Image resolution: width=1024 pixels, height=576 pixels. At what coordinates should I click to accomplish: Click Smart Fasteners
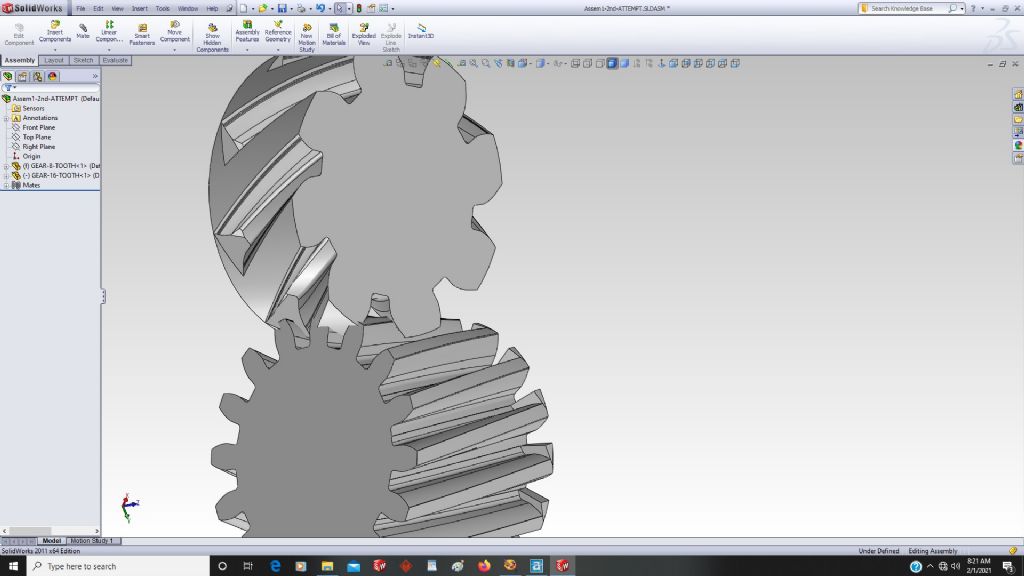click(x=142, y=35)
